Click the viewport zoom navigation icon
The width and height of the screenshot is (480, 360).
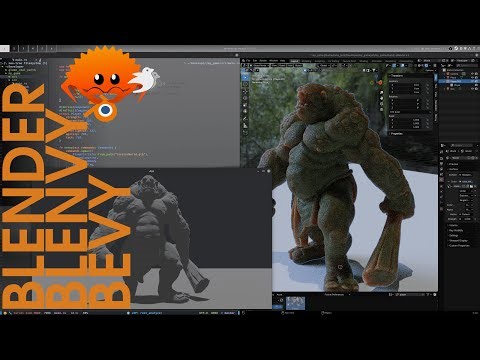(x=381, y=92)
